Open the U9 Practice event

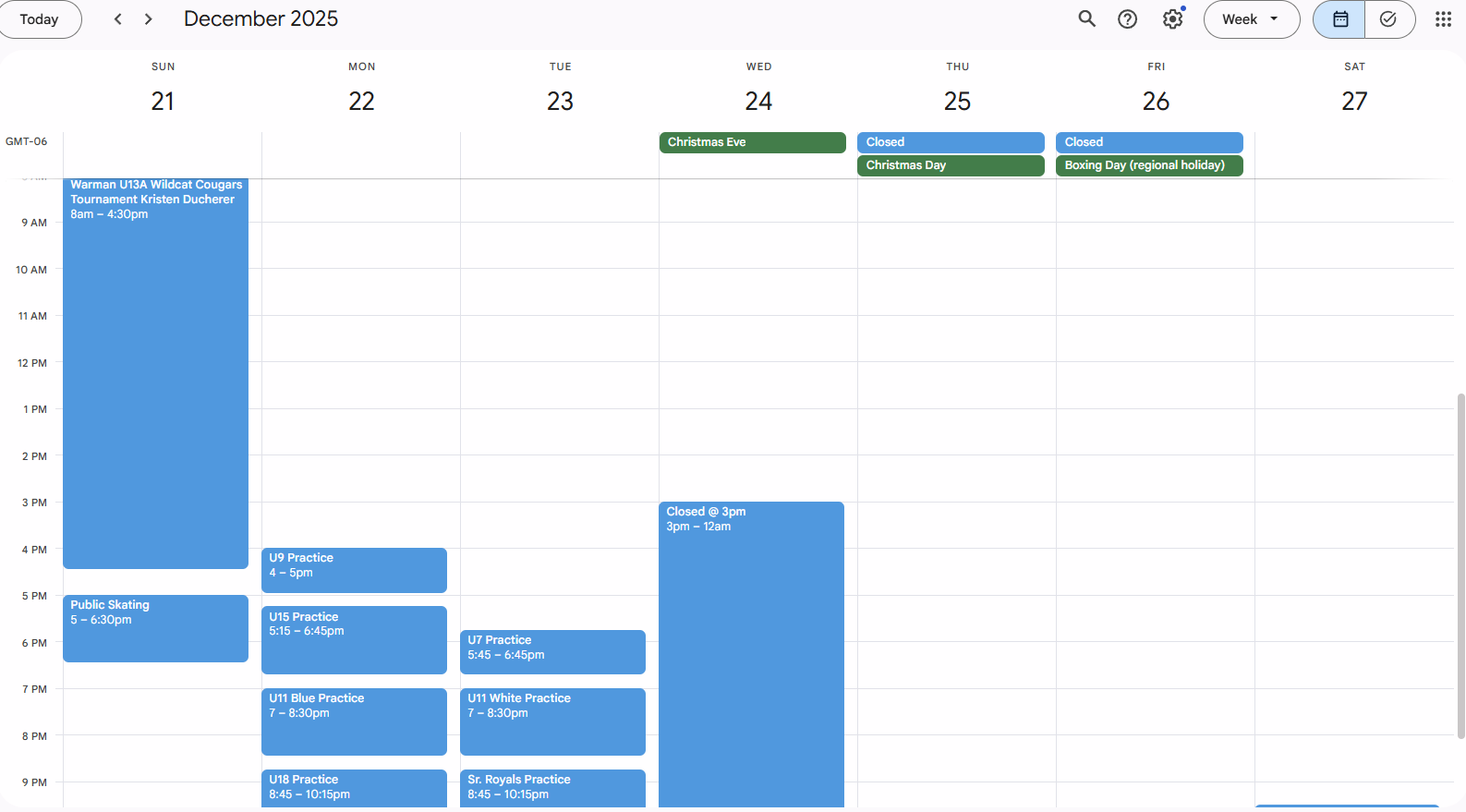[354, 570]
